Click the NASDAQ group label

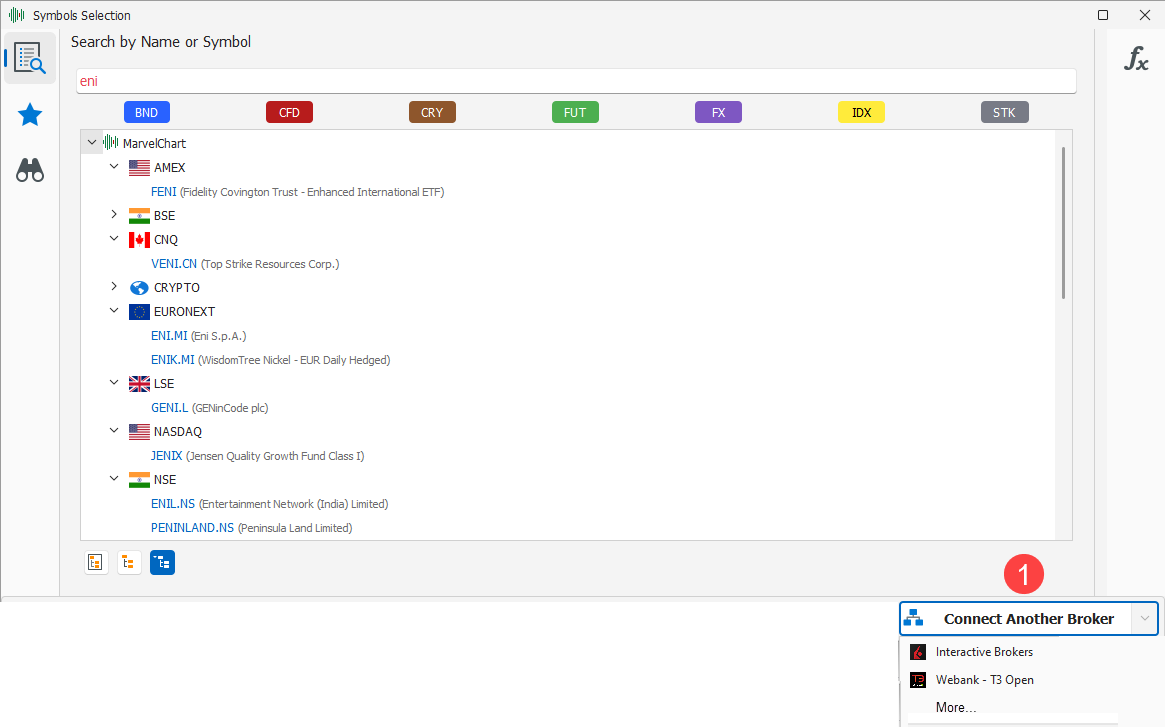click(178, 432)
